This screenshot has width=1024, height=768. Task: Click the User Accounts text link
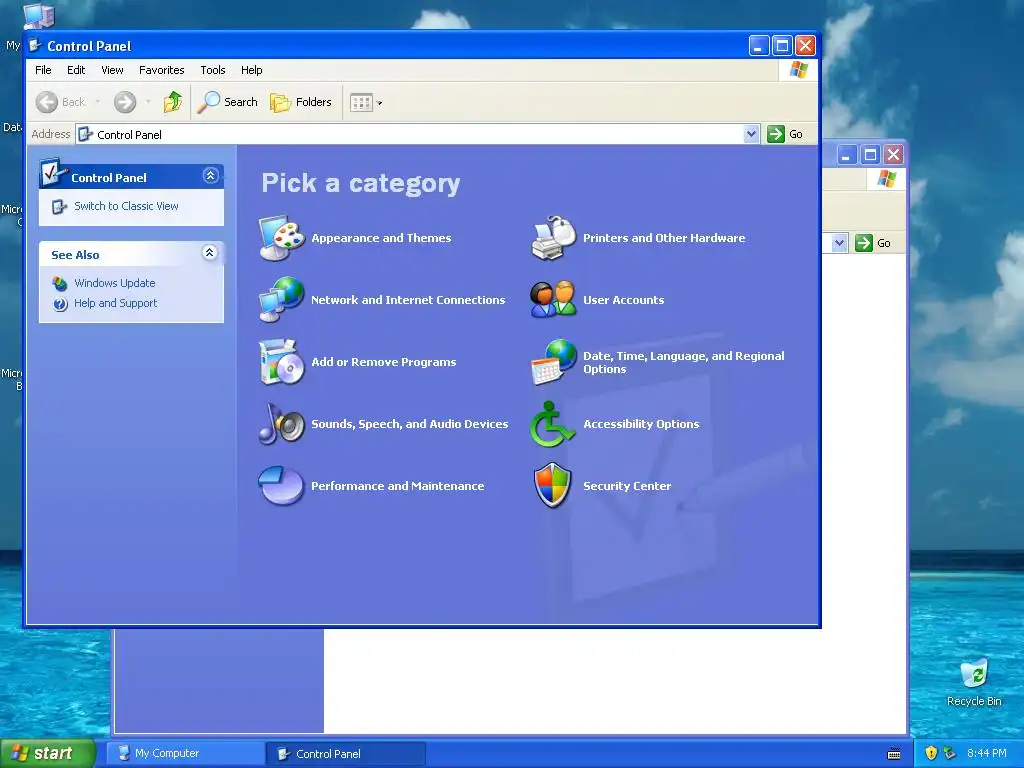[x=624, y=300]
